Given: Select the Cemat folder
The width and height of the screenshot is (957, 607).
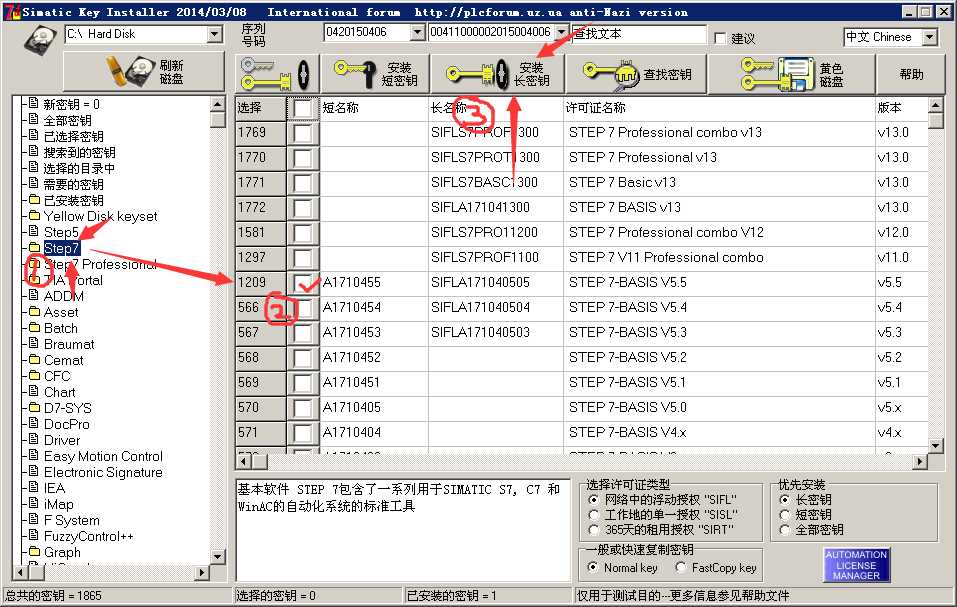Looking at the screenshot, I should tap(63, 361).
